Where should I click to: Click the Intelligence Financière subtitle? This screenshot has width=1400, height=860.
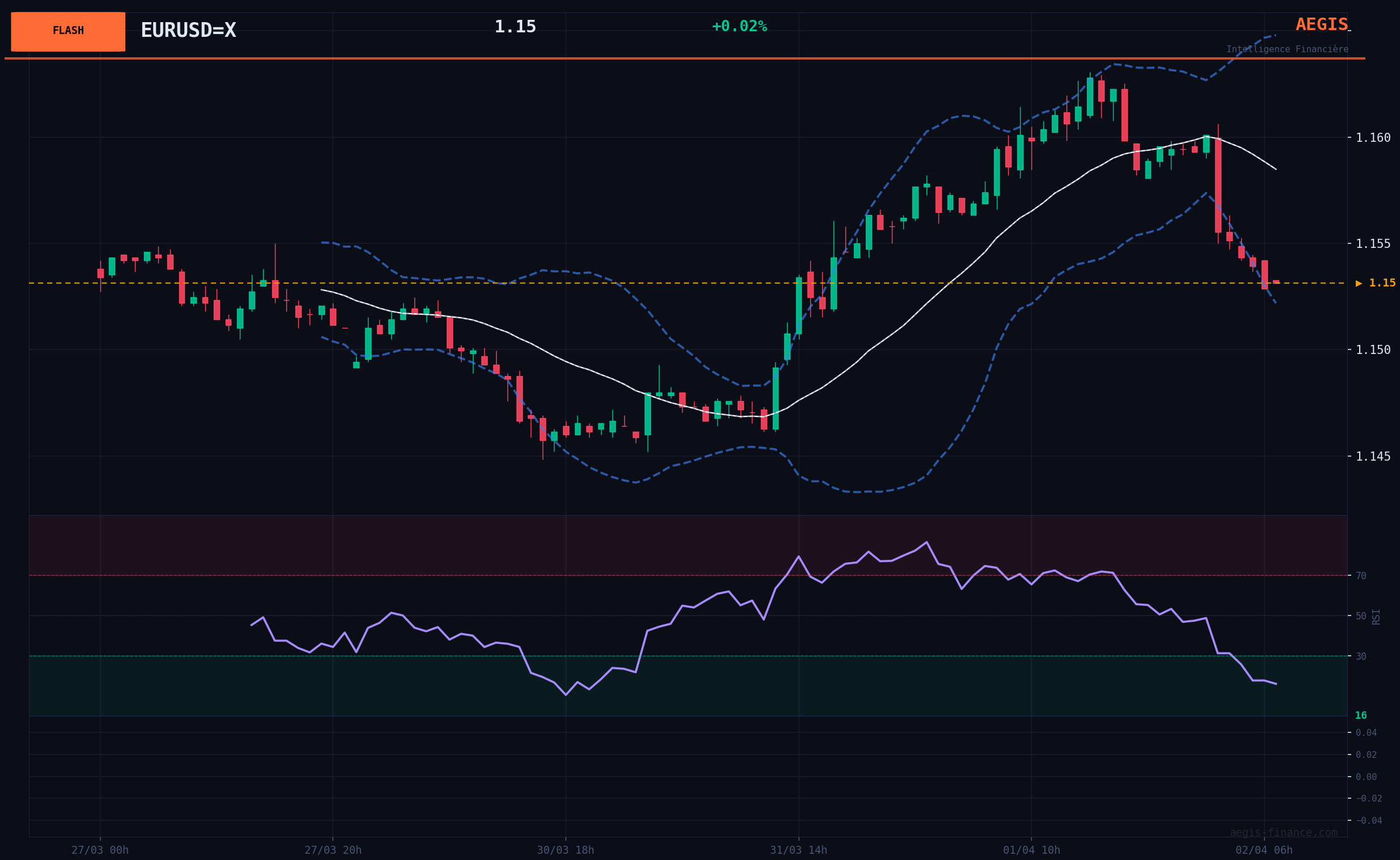[x=1287, y=49]
